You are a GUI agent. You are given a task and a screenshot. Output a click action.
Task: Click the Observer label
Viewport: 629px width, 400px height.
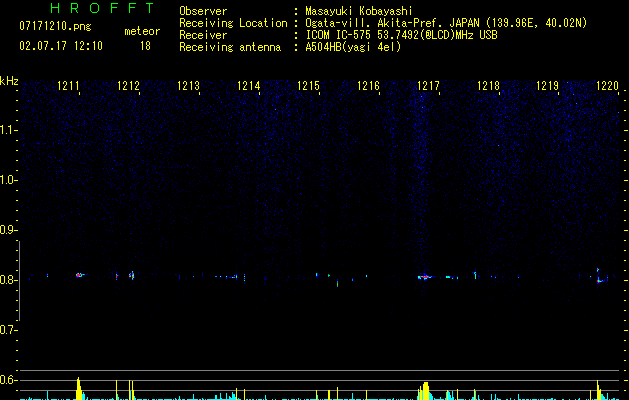tap(203, 11)
